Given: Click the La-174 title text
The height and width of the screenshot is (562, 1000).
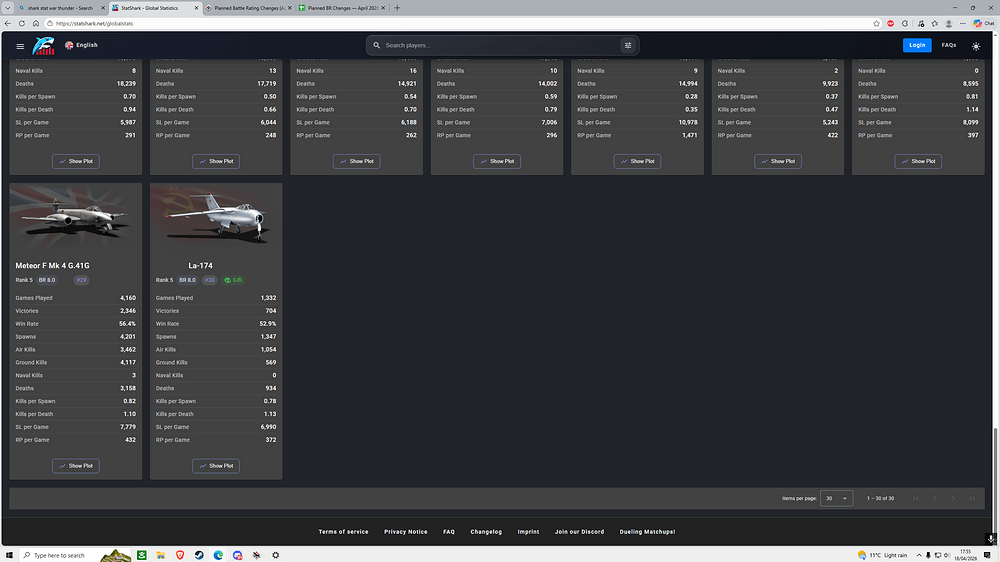Looking at the screenshot, I should pos(200,265).
